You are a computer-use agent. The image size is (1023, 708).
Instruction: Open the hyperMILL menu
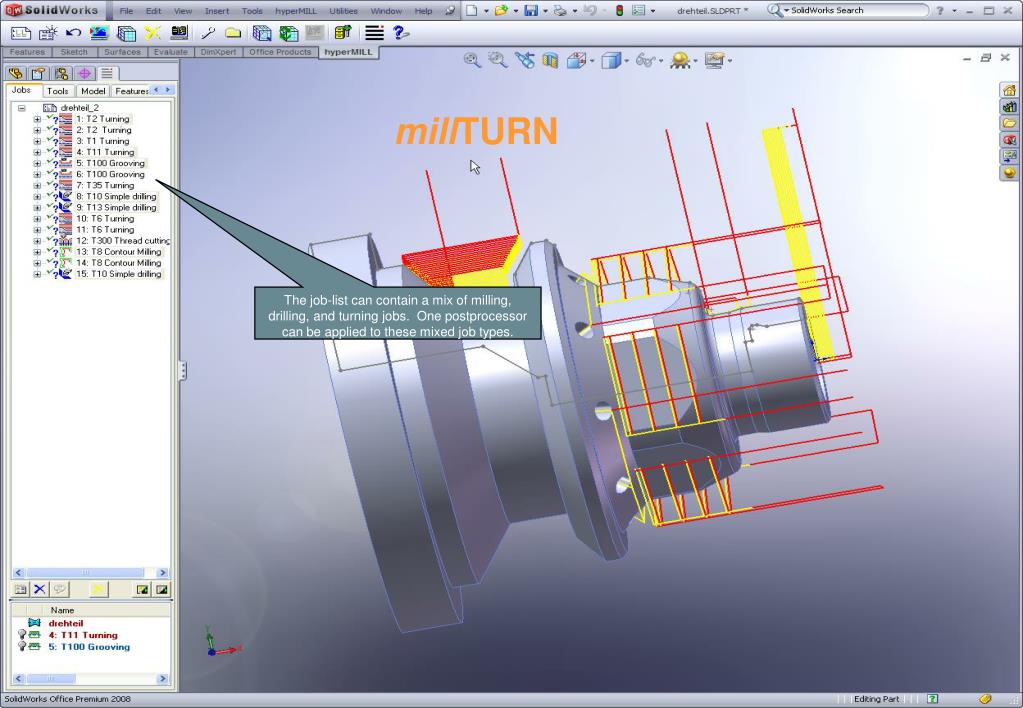point(296,11)
